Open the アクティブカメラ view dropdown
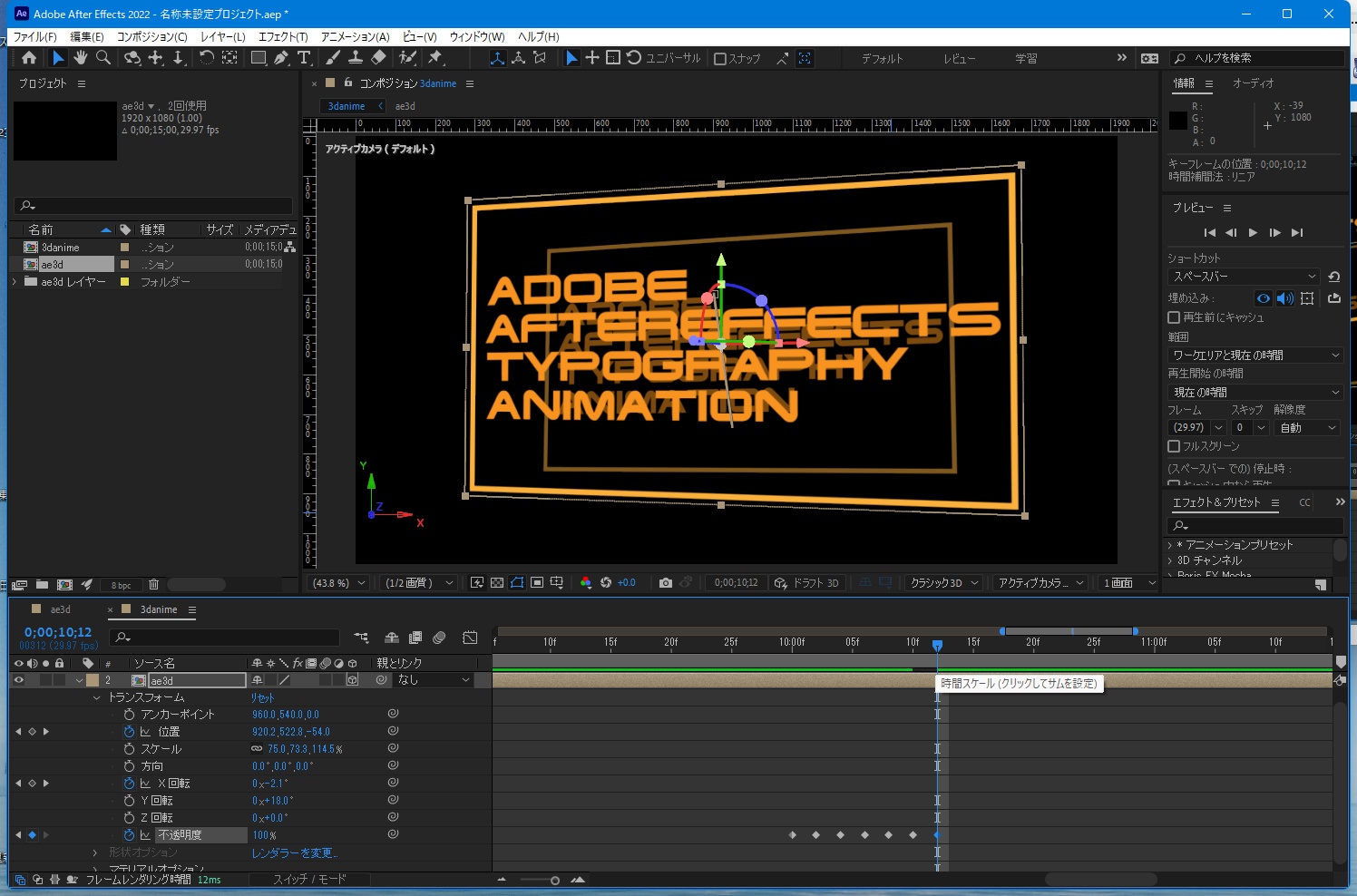This screenshot has height=896, width=1357. point(1041,583)
